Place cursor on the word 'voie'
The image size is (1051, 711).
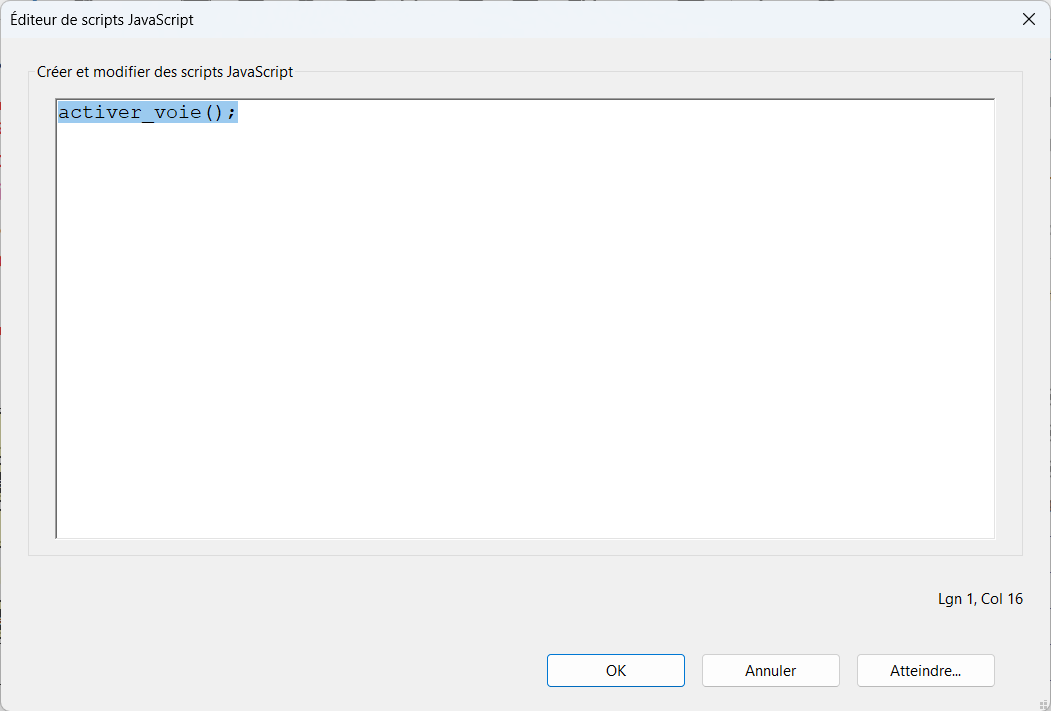click(x=176, y=112)
